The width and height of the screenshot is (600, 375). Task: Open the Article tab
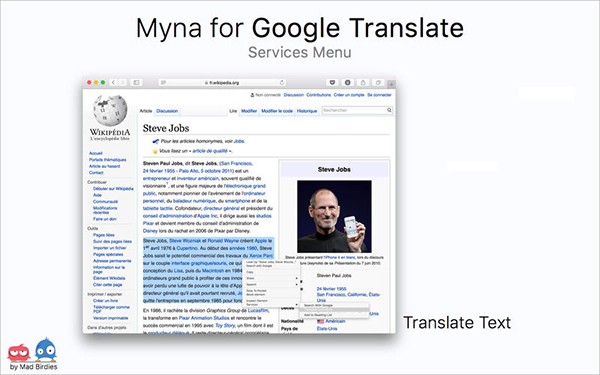coord(146,111)
